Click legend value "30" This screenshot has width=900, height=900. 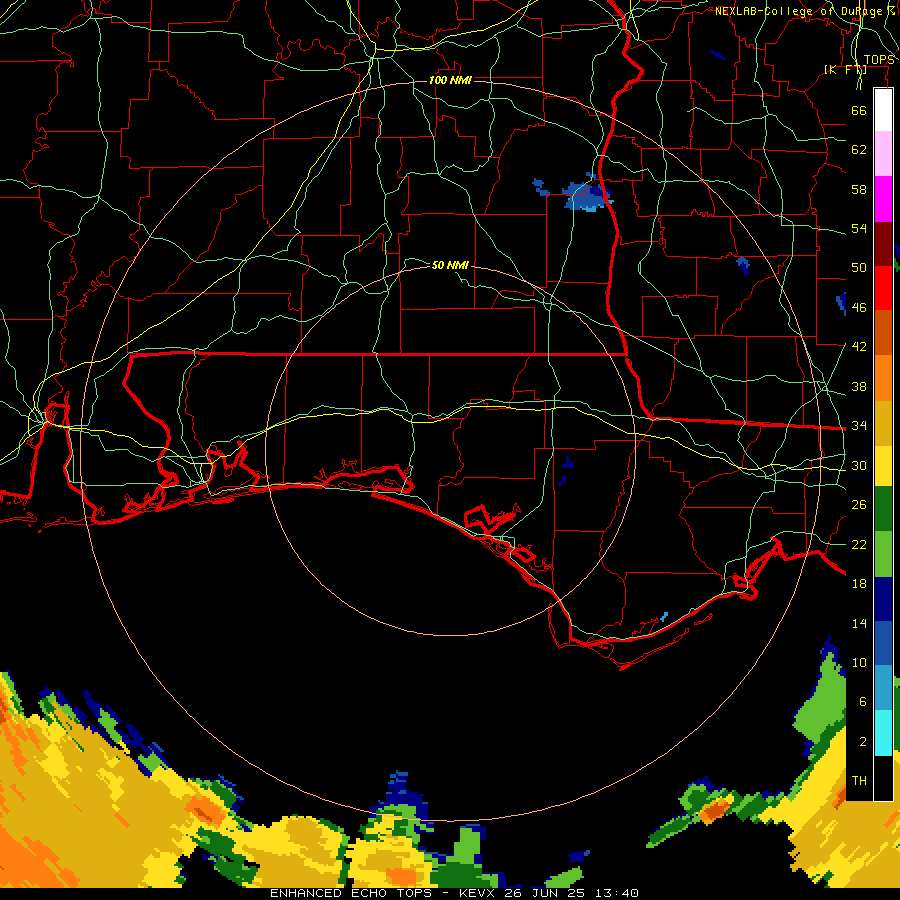click(x=859, y=465)
